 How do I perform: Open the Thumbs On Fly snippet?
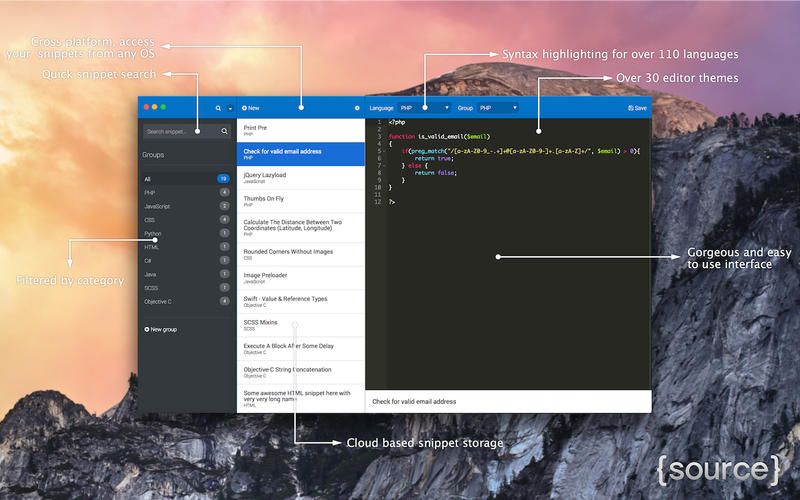[301, 201]
